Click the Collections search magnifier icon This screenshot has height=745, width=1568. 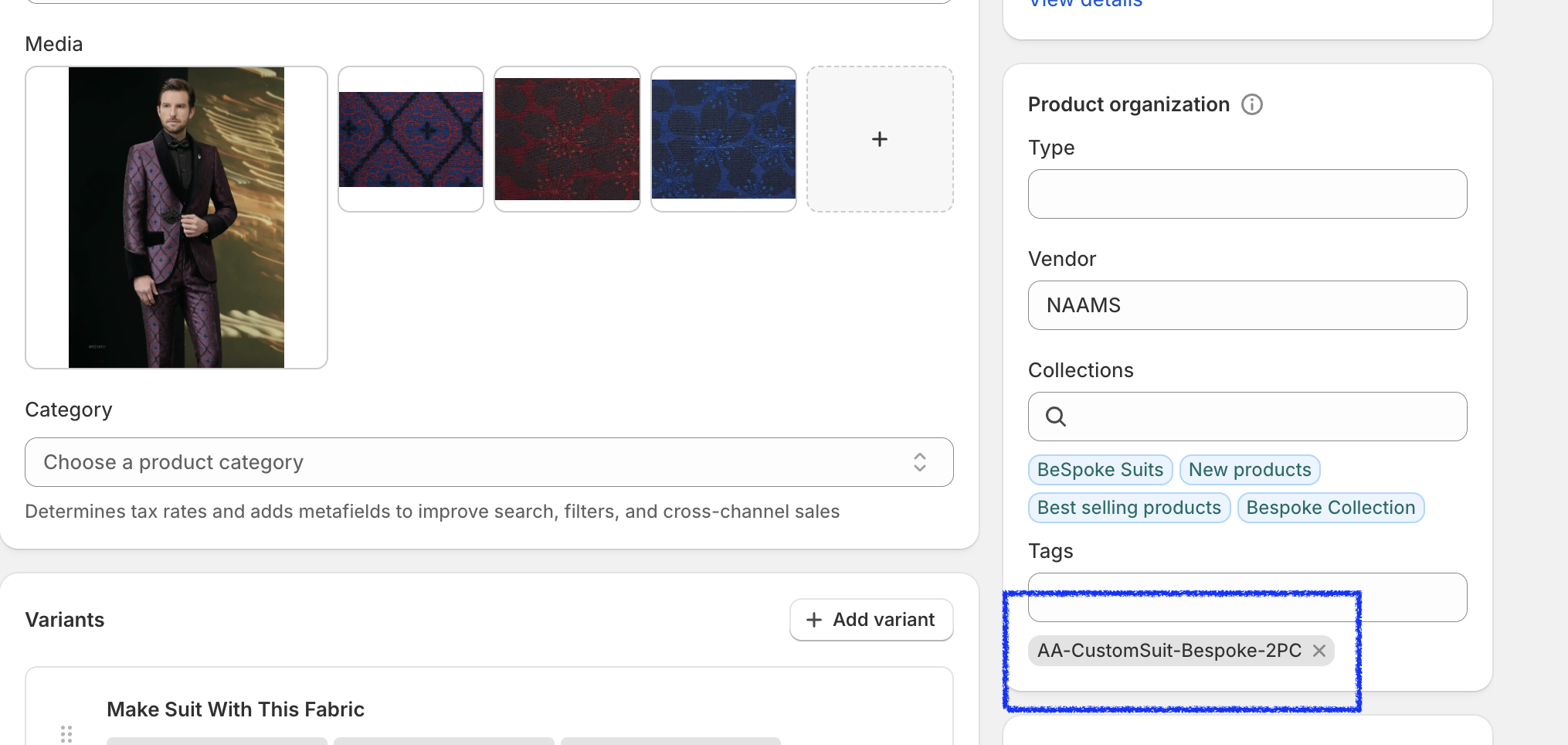pos(1056,417)
